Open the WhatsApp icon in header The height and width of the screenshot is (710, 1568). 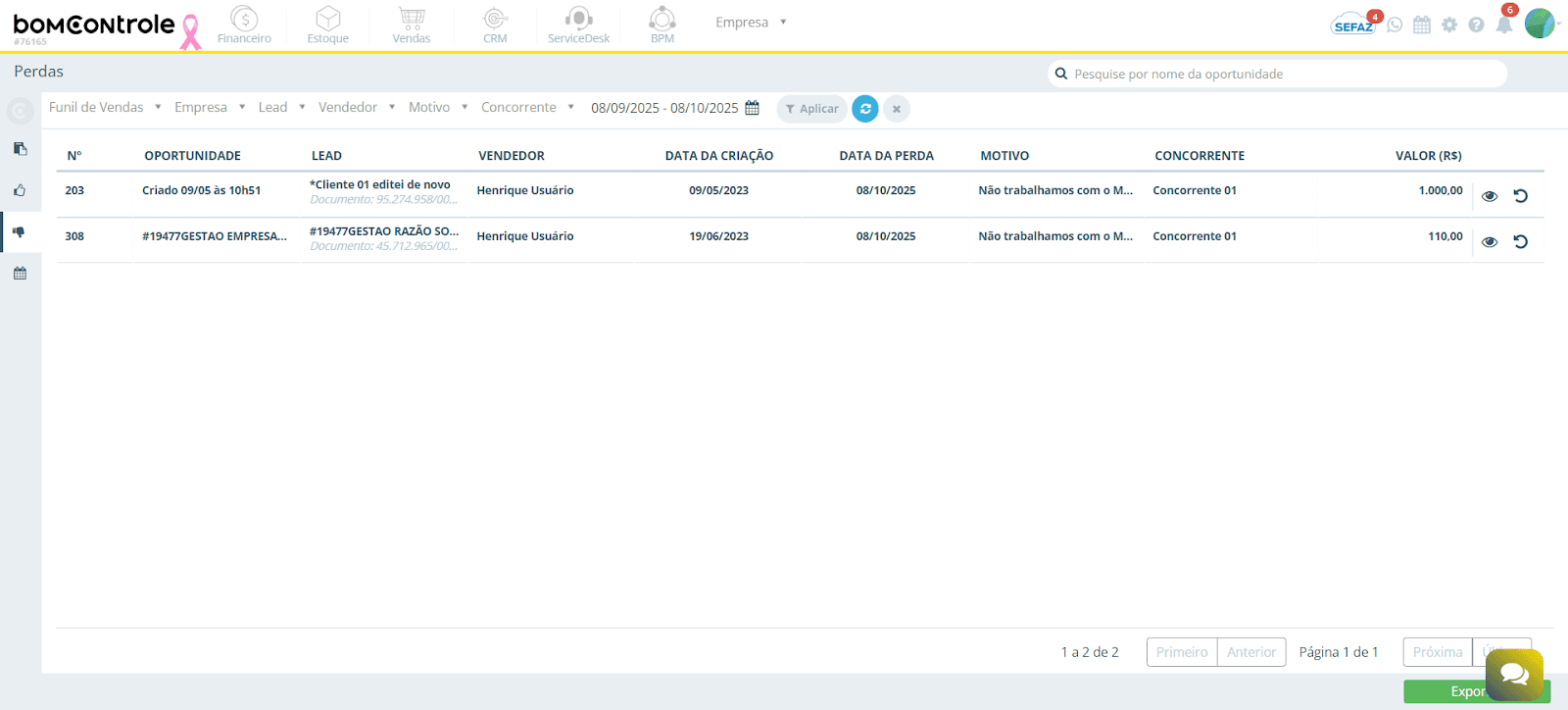coord(1395,25)
